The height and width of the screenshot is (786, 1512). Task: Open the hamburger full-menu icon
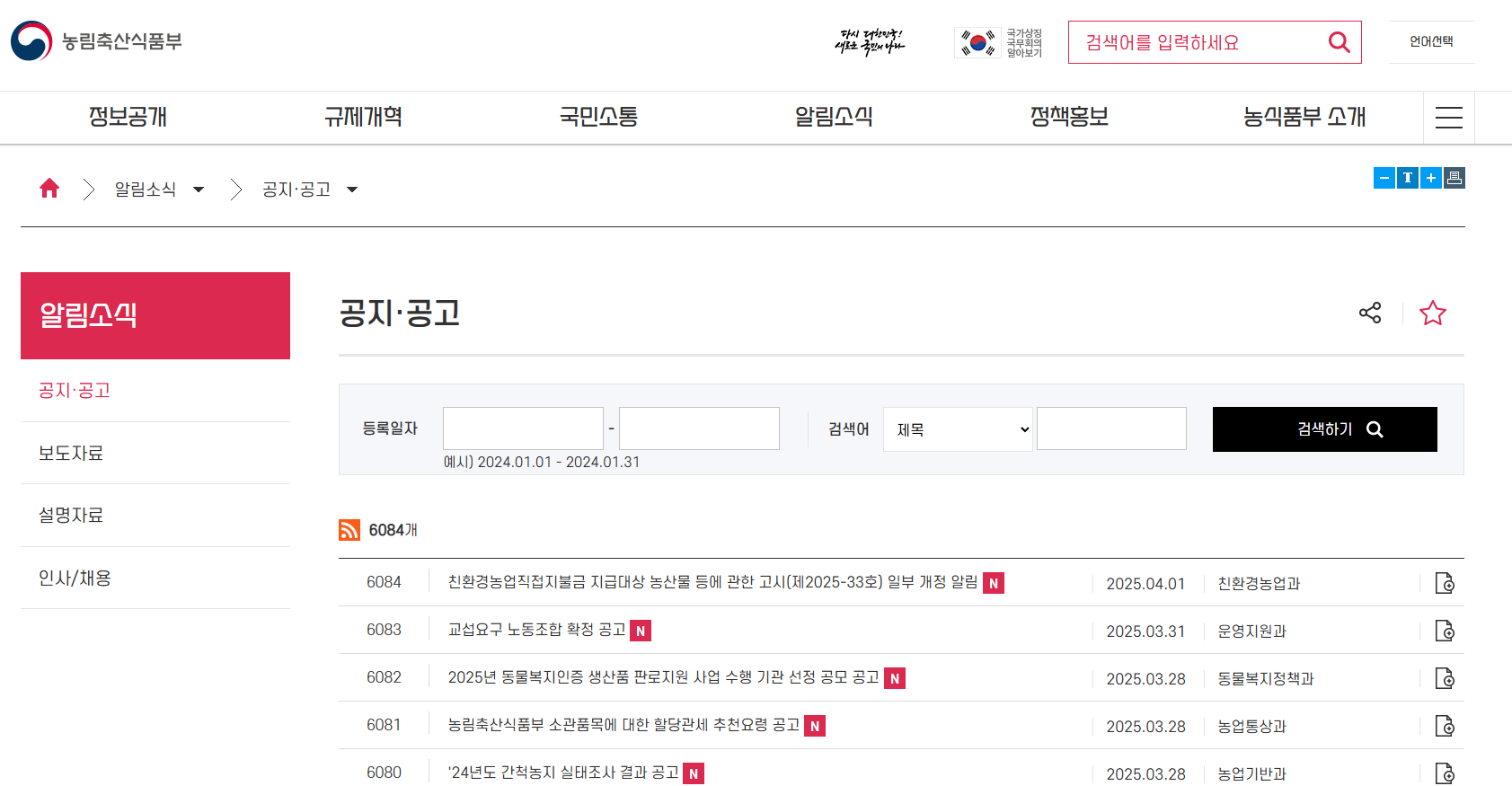[1448, 118]
